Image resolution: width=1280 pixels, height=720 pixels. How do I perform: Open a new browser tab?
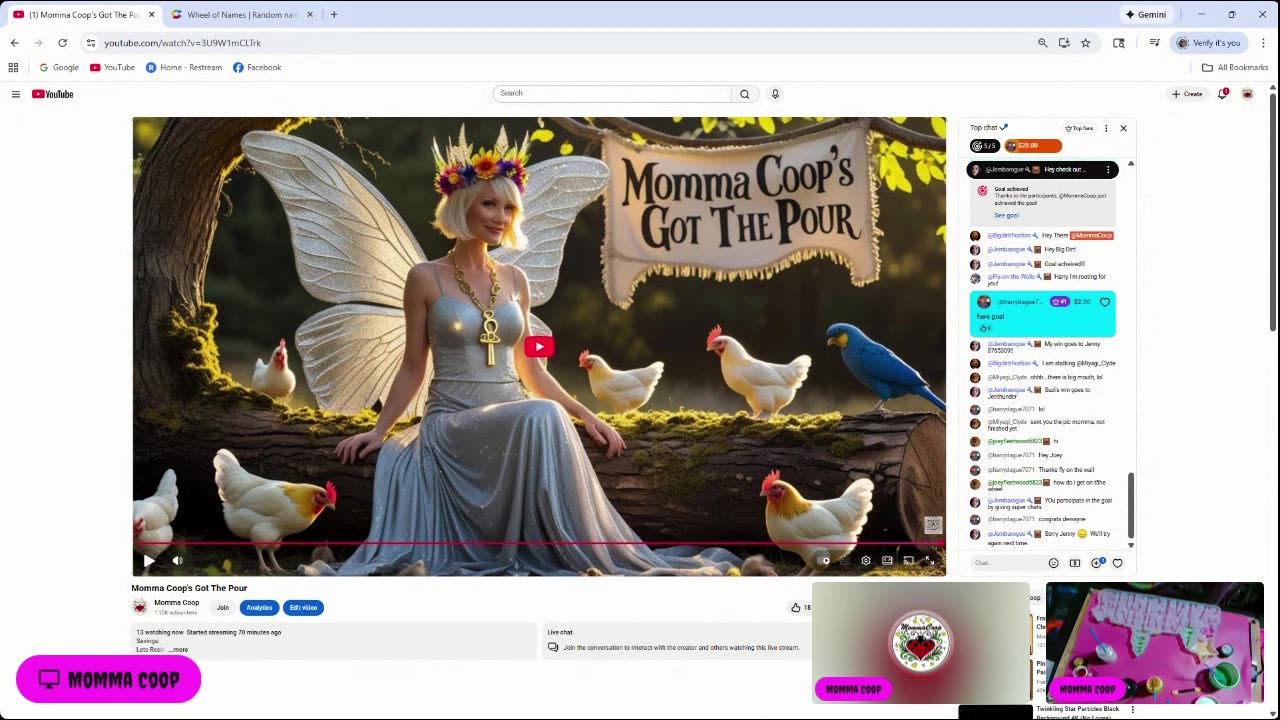pyautogui.click(x=334, y=15)
